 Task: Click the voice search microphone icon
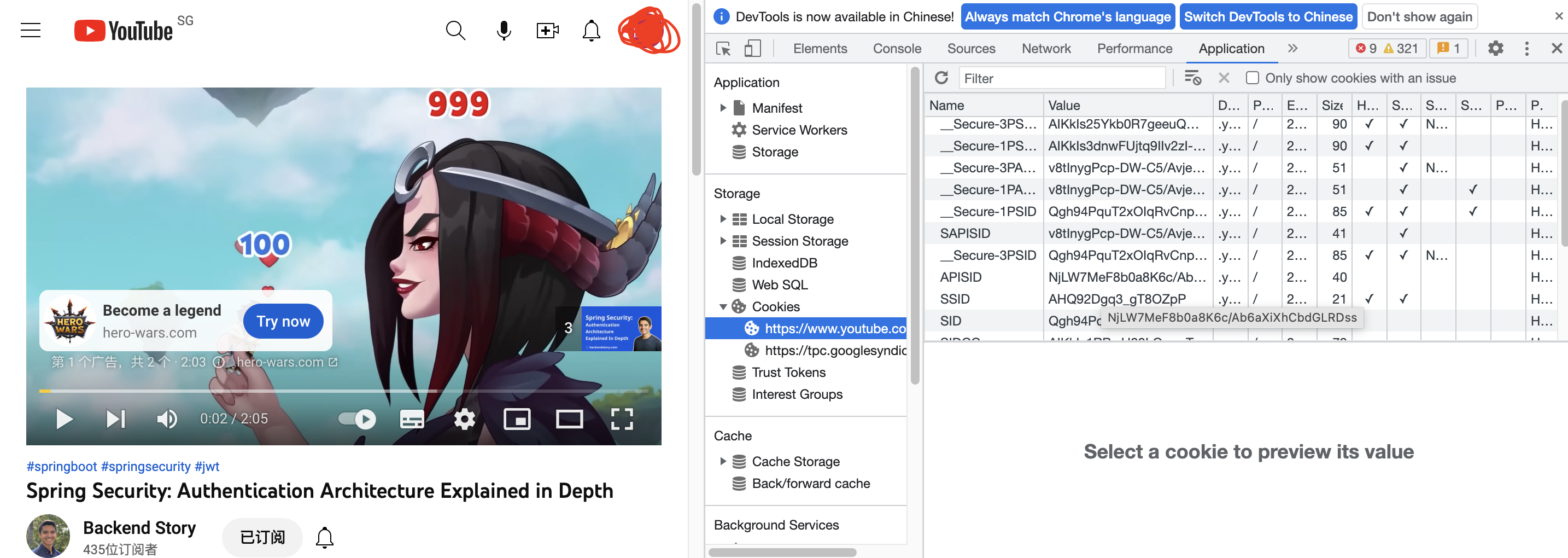504,31
